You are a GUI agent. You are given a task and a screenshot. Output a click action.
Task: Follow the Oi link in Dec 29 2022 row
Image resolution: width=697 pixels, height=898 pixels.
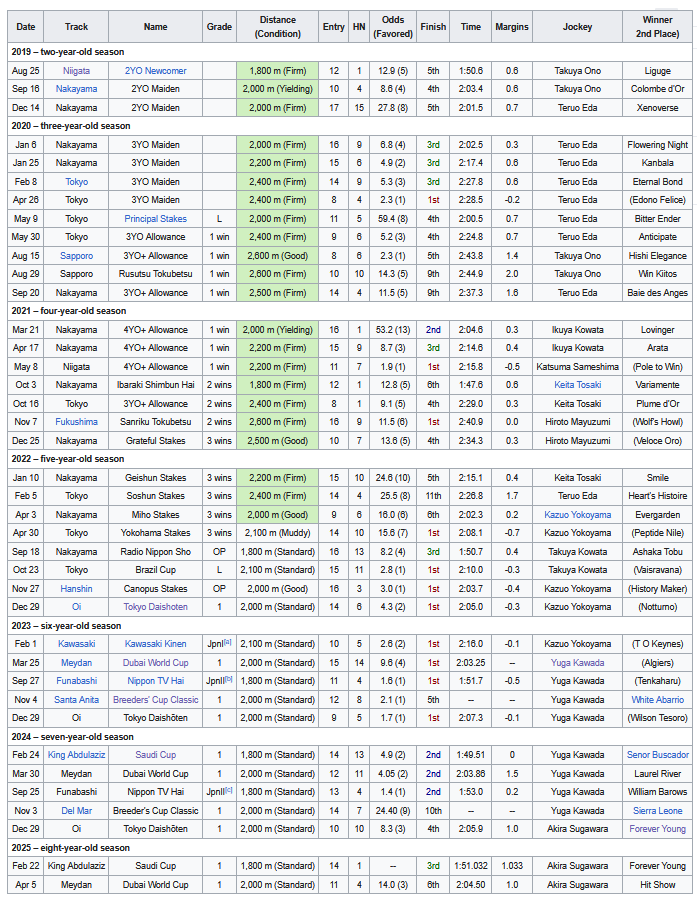pos(76,606)
